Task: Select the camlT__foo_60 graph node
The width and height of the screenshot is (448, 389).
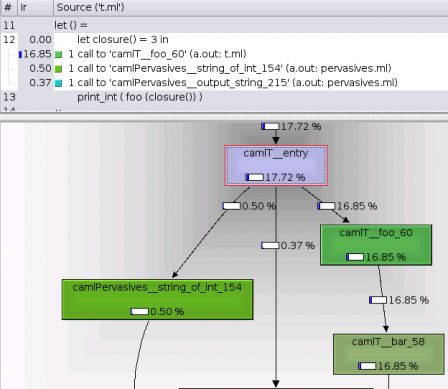Action: tap(376, 245)
